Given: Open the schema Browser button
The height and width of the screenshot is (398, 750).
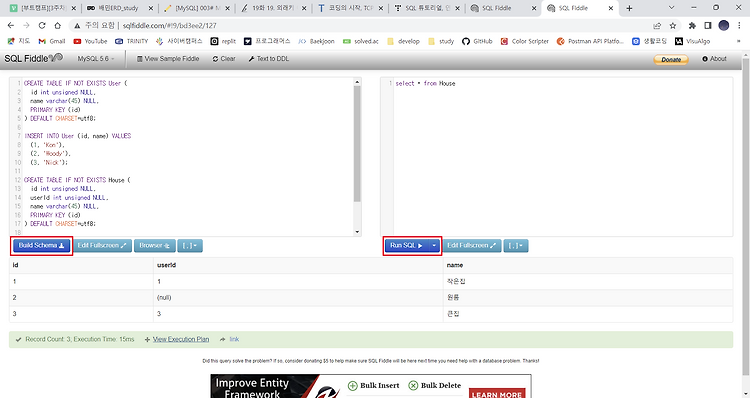Looking at the screenshot, I should [x=154, y=245].
